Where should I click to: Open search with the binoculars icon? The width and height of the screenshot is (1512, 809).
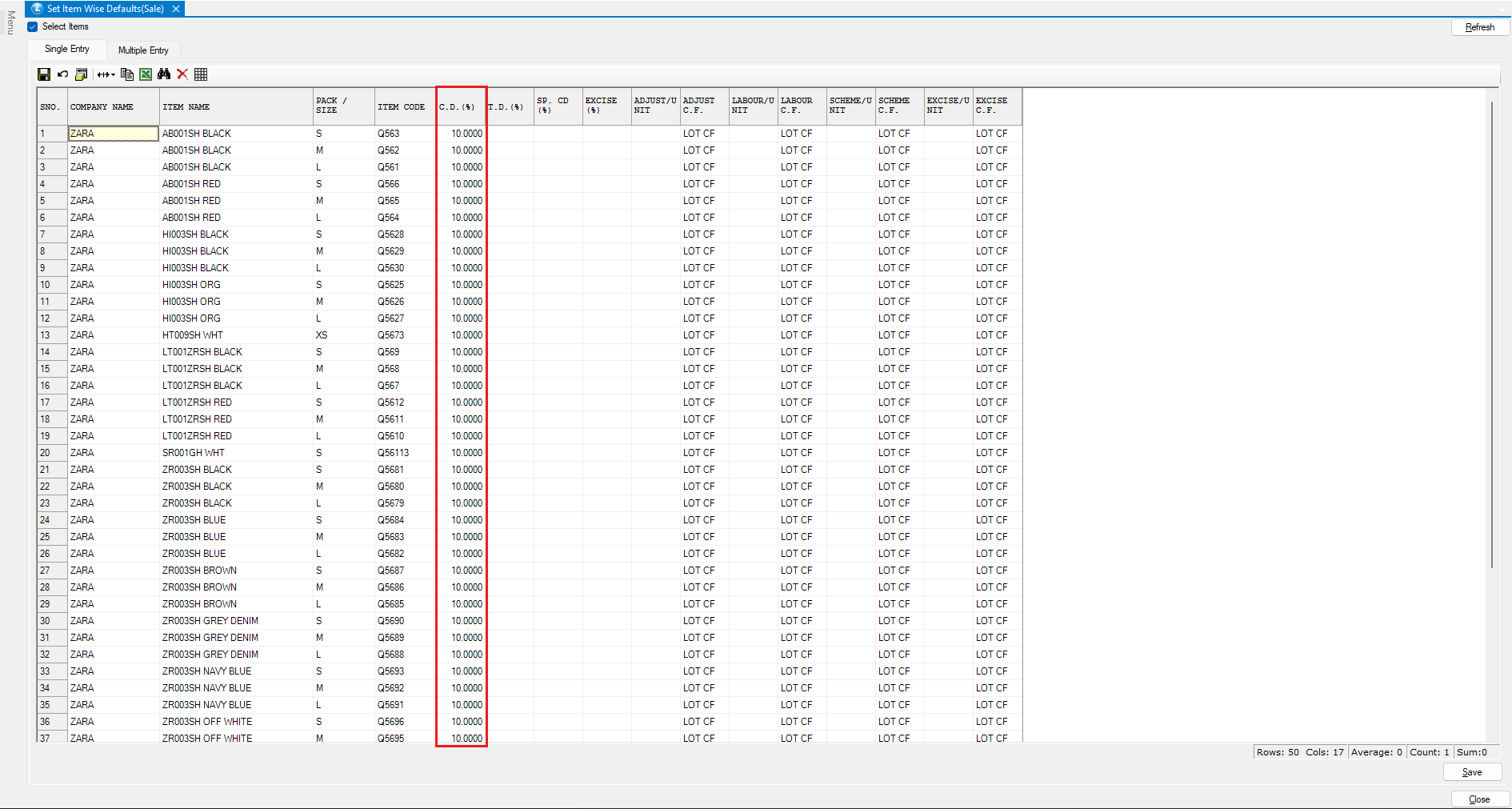[164, 74]
